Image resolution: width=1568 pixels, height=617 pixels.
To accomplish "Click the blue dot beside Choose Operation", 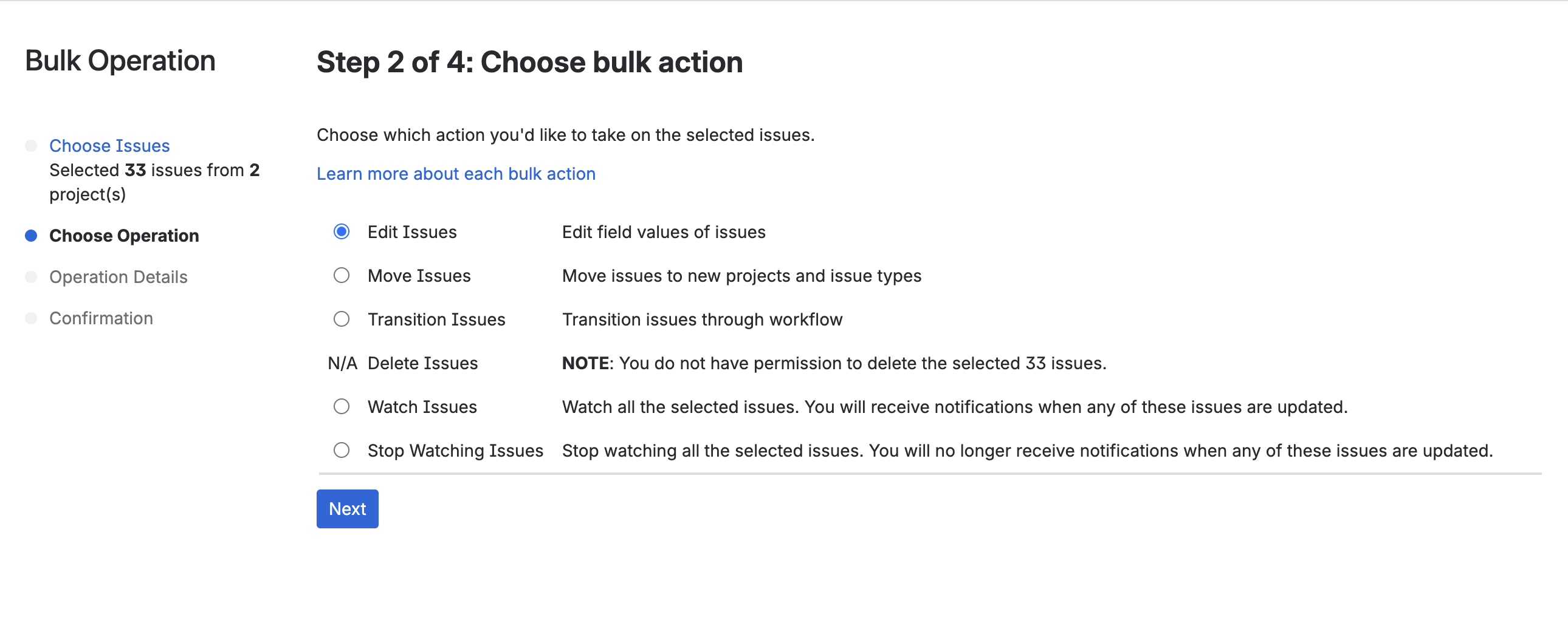I will (31, 236).
